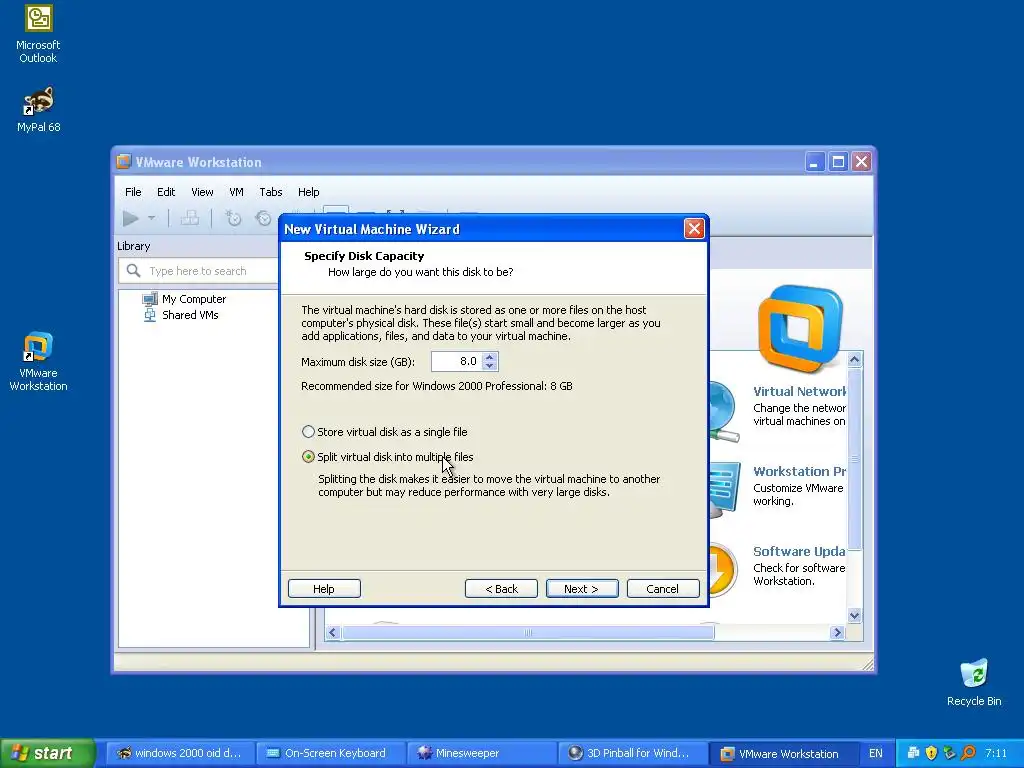The height and width of the screenshot is (768, 1024).
Task: Click the yellow security shield tray icon
Action: 931,753
